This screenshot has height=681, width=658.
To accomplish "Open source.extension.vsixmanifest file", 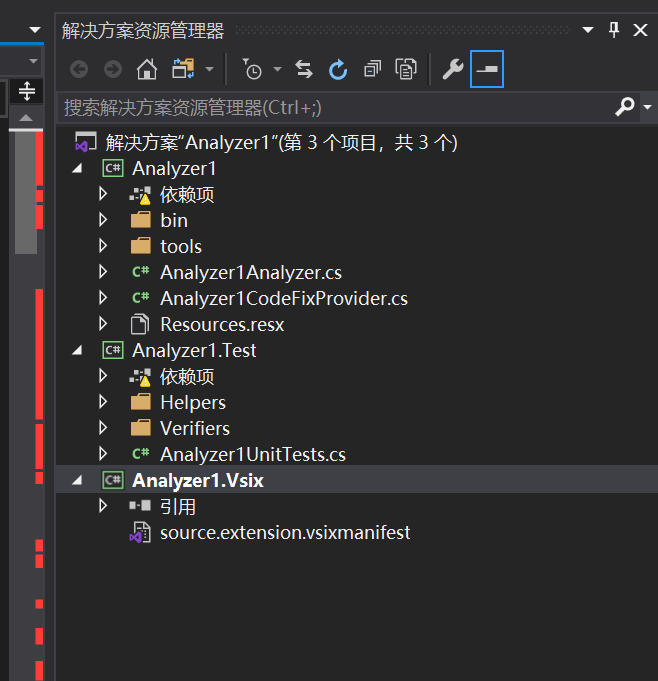I will (285, 532).
